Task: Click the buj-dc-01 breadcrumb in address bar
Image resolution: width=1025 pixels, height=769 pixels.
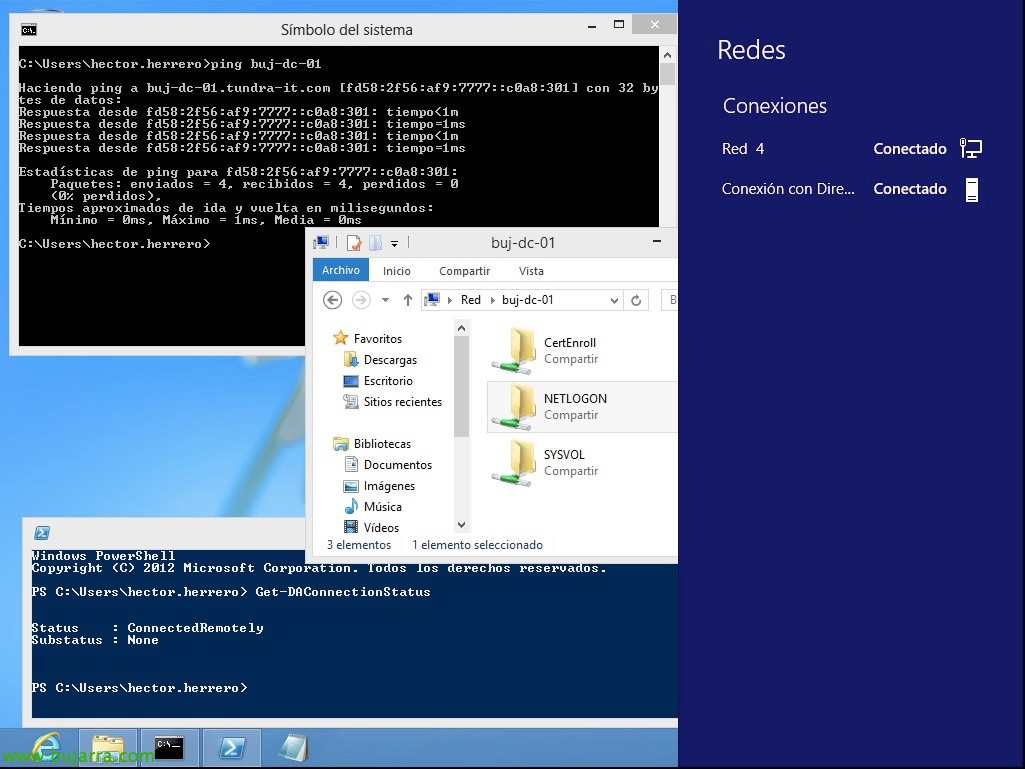Action: [x=528, y=299]
